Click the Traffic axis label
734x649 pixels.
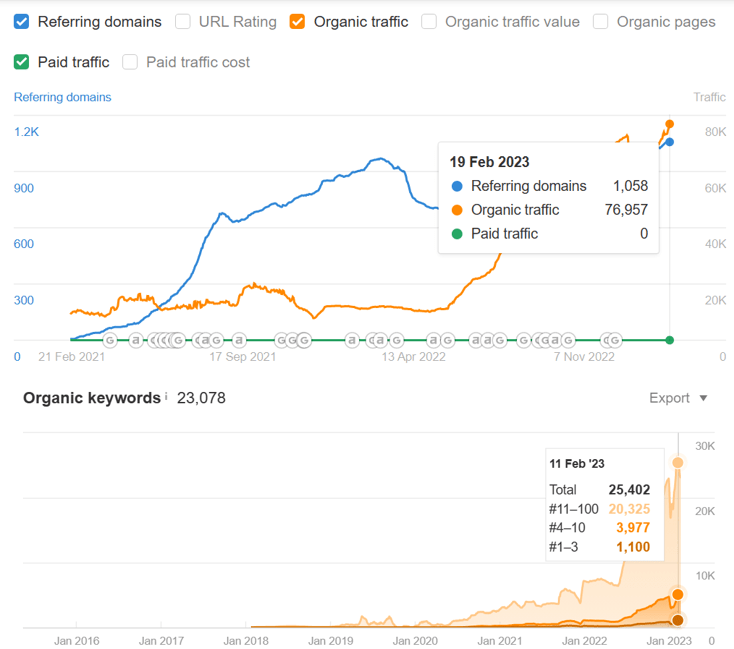[x=709, y=97]
